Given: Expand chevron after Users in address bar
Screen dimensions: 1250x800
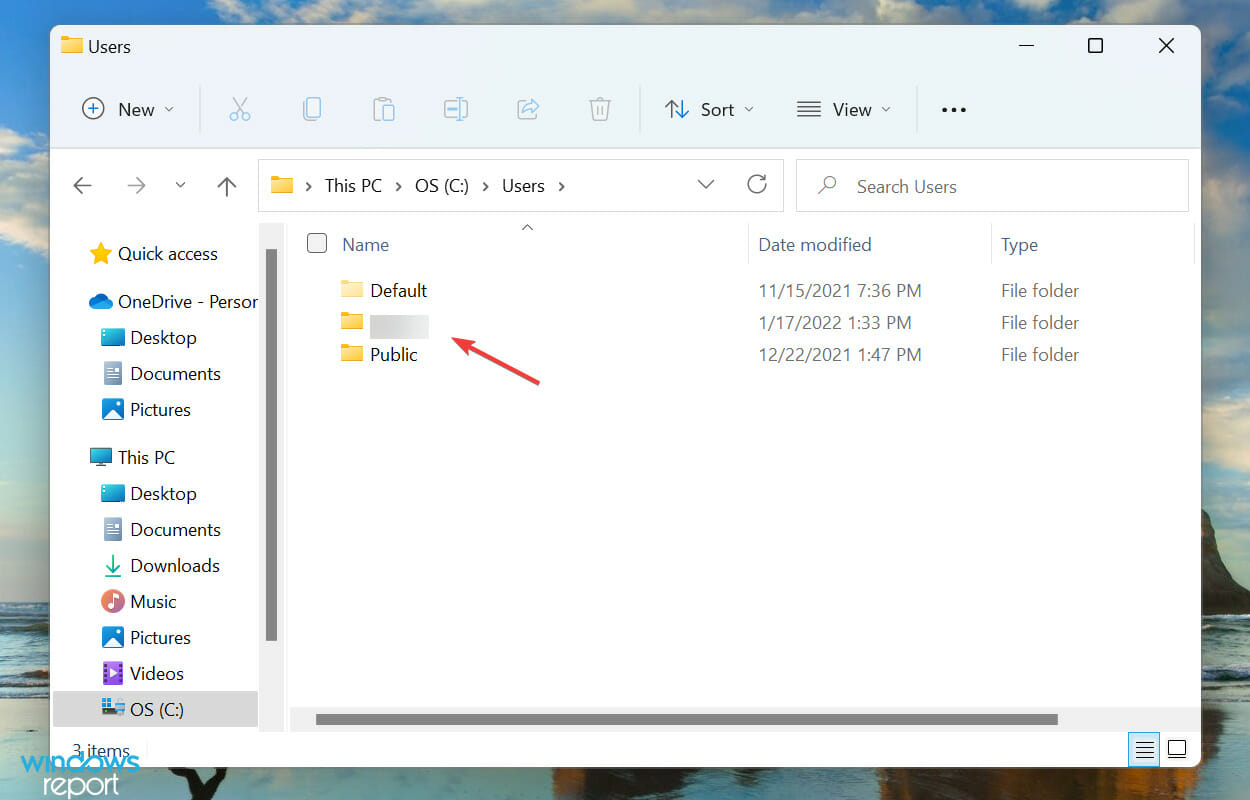Looking at the screenshot, I should point(561,186).
